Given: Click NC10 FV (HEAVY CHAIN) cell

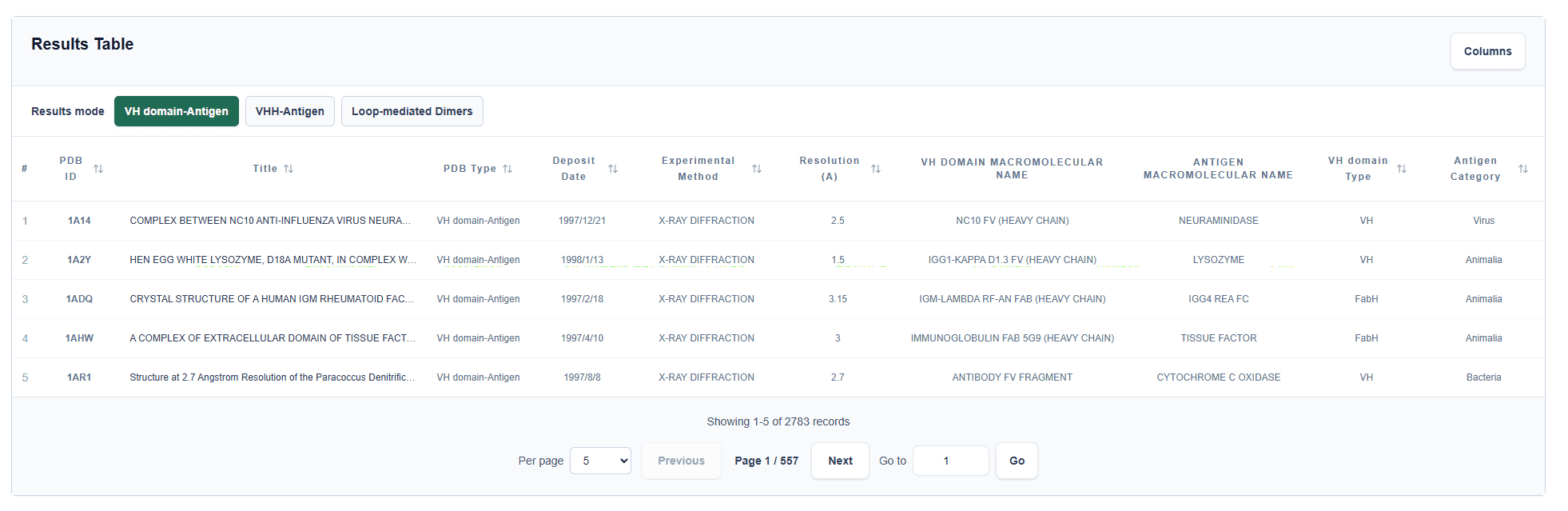Looking at the screenshot, I should tap(1012, 221).
